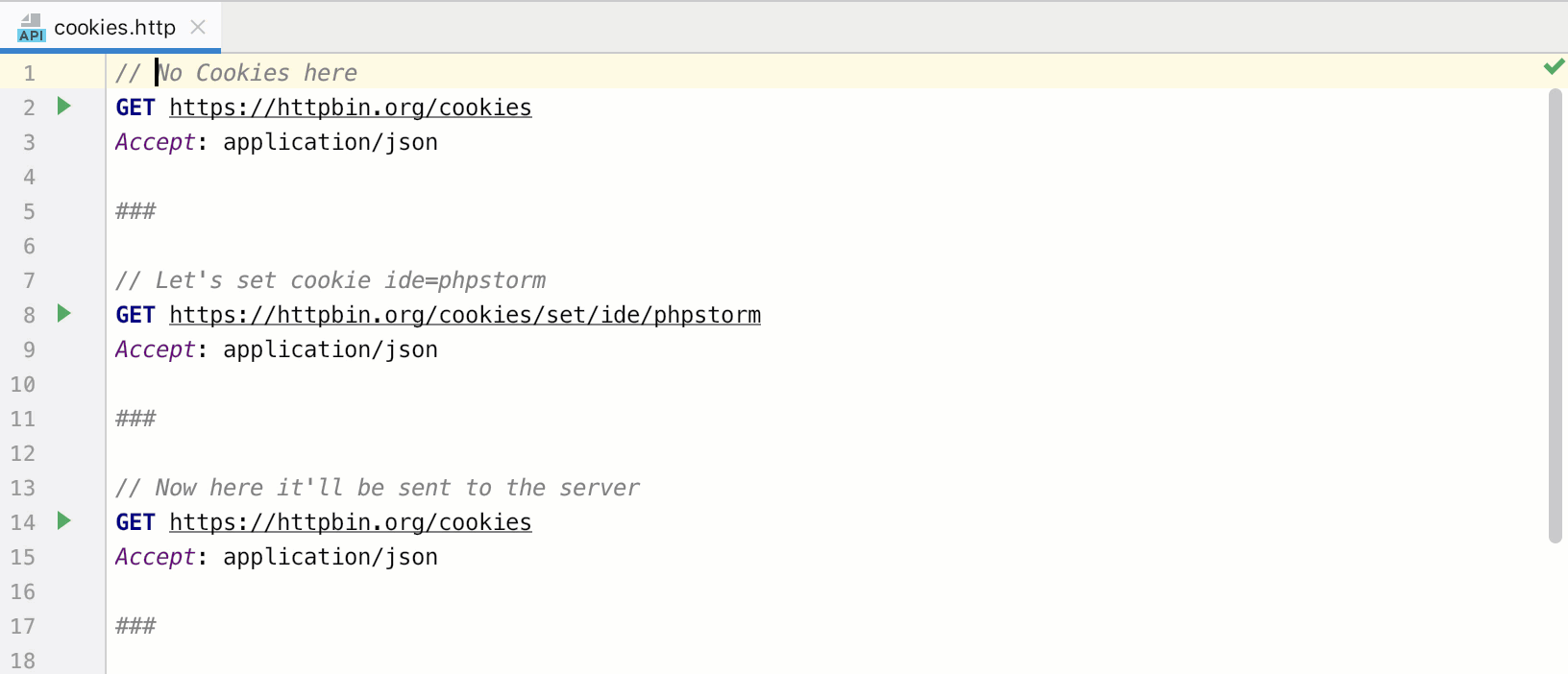Viewport: 1568px width, 674px height.
Task: Open the cookies/set/ide/phpstorm URL
Action: click(464, 314)
